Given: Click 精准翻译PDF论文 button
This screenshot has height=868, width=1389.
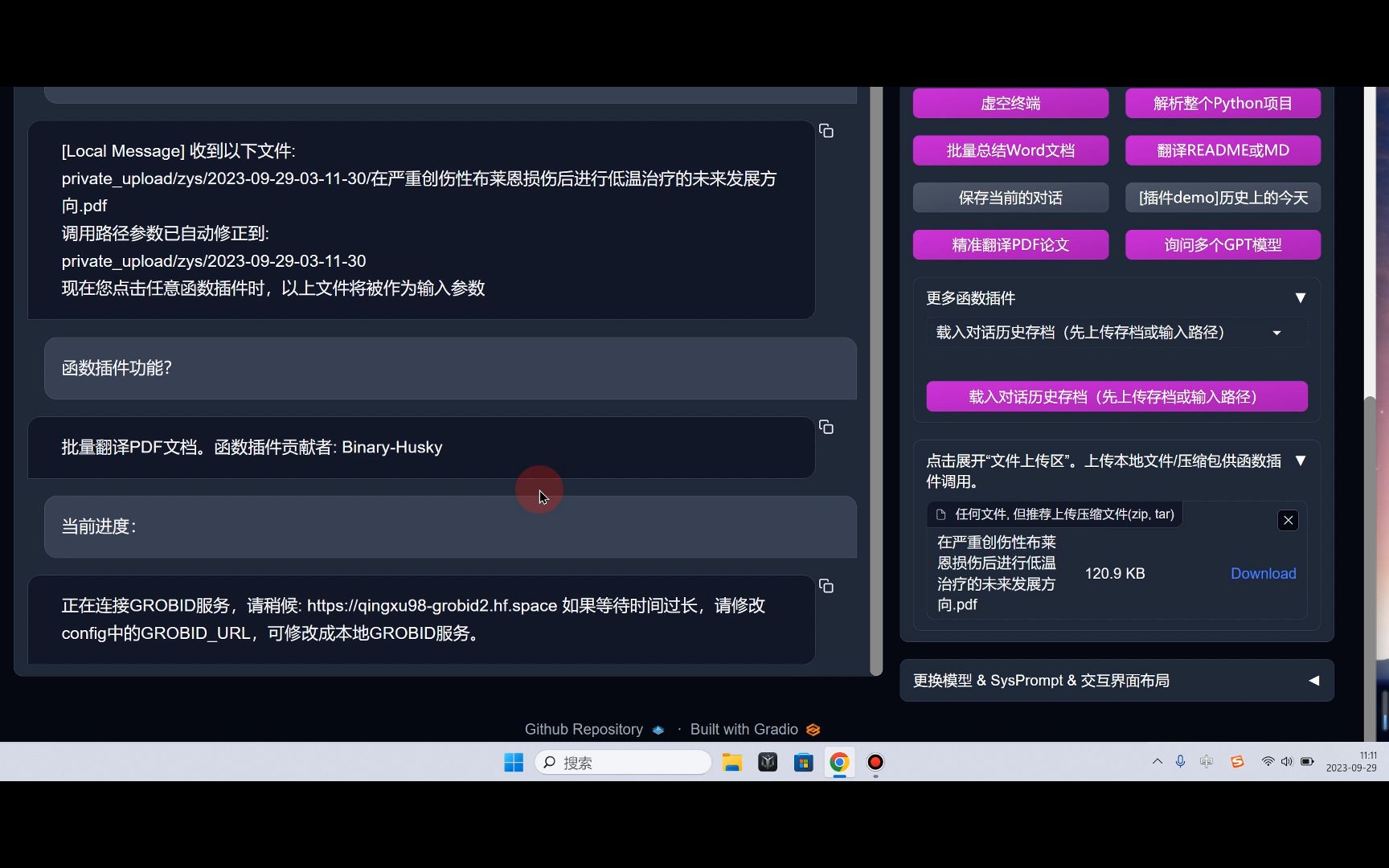Looking at the screenshot, I should coord(1010,245).
